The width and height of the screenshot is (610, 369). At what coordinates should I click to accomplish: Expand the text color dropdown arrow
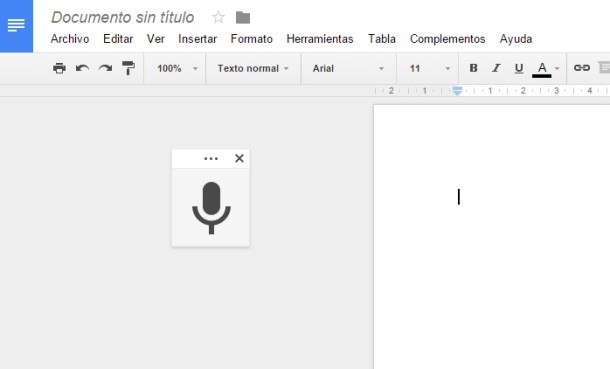(x=557, y=68)
